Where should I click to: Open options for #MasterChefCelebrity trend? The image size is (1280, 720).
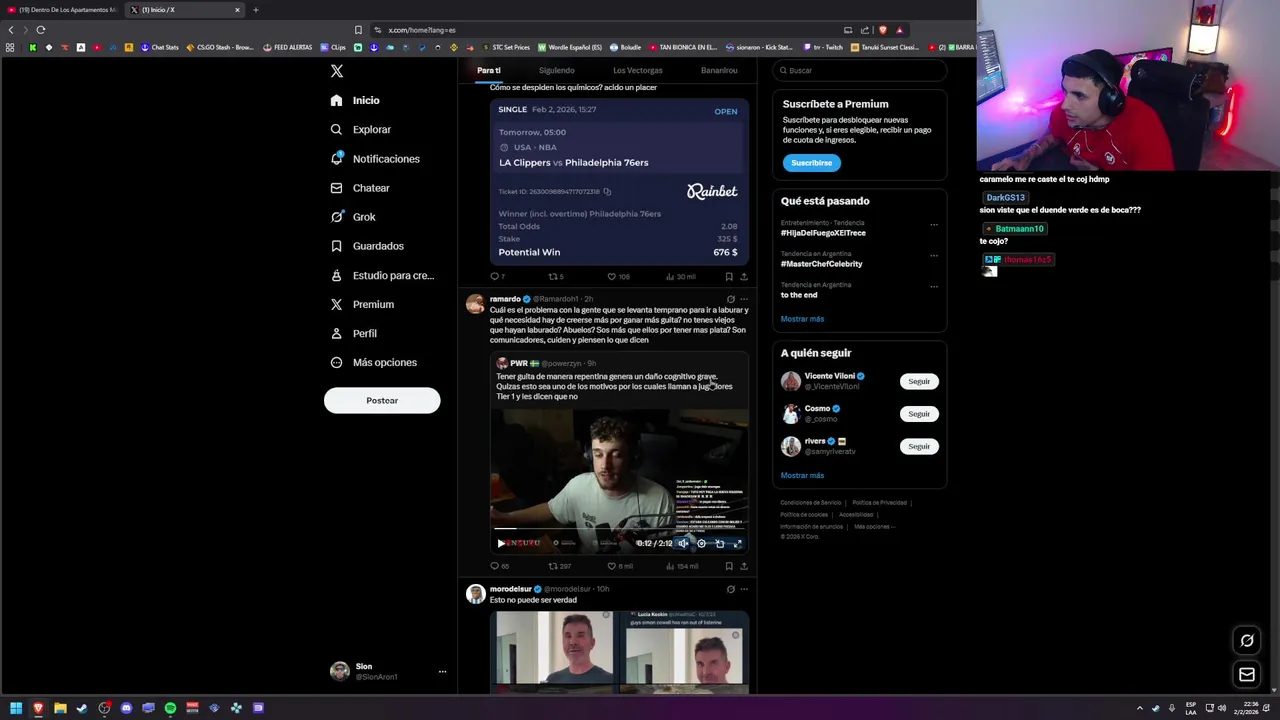tap(934, 255)
